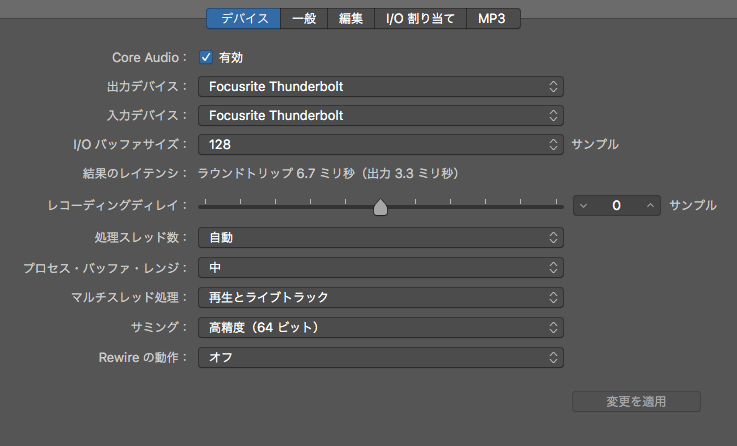Switch to the 編集 tab
Viewport: 737px width, 446px height.
point(351,18)
